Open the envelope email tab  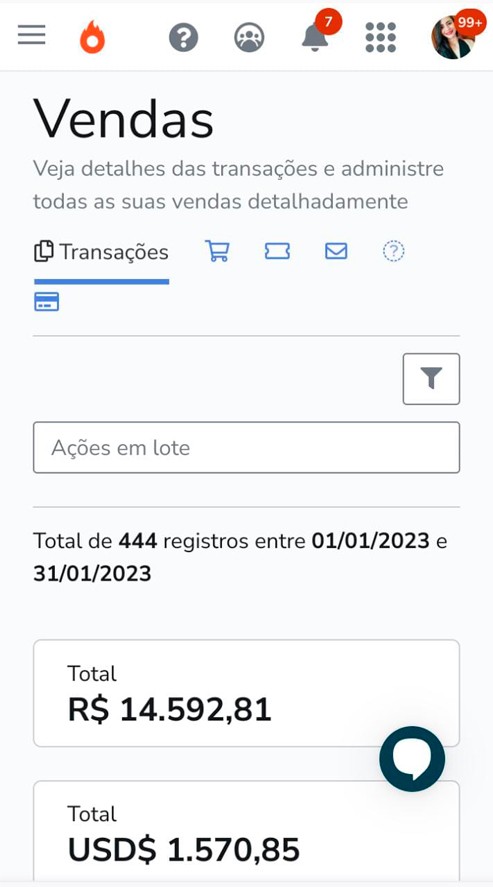click(x=336, y=251)
